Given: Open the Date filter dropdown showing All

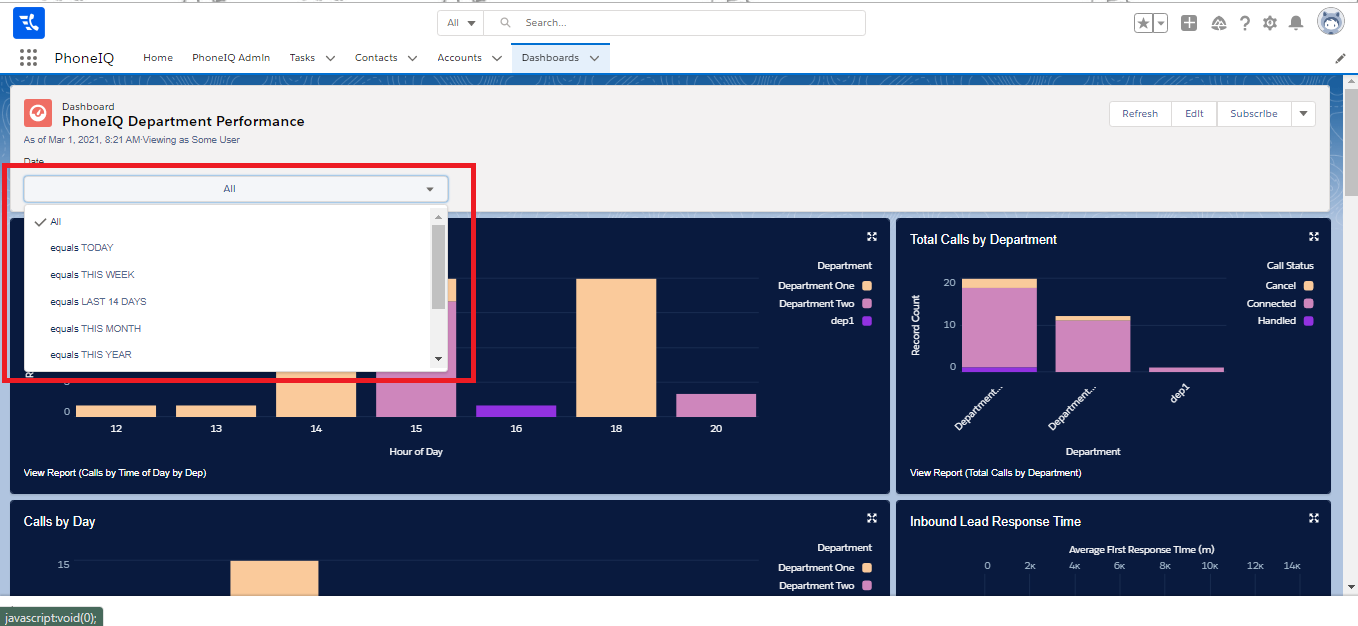Looking at the screenshot, I should [236, 189].
